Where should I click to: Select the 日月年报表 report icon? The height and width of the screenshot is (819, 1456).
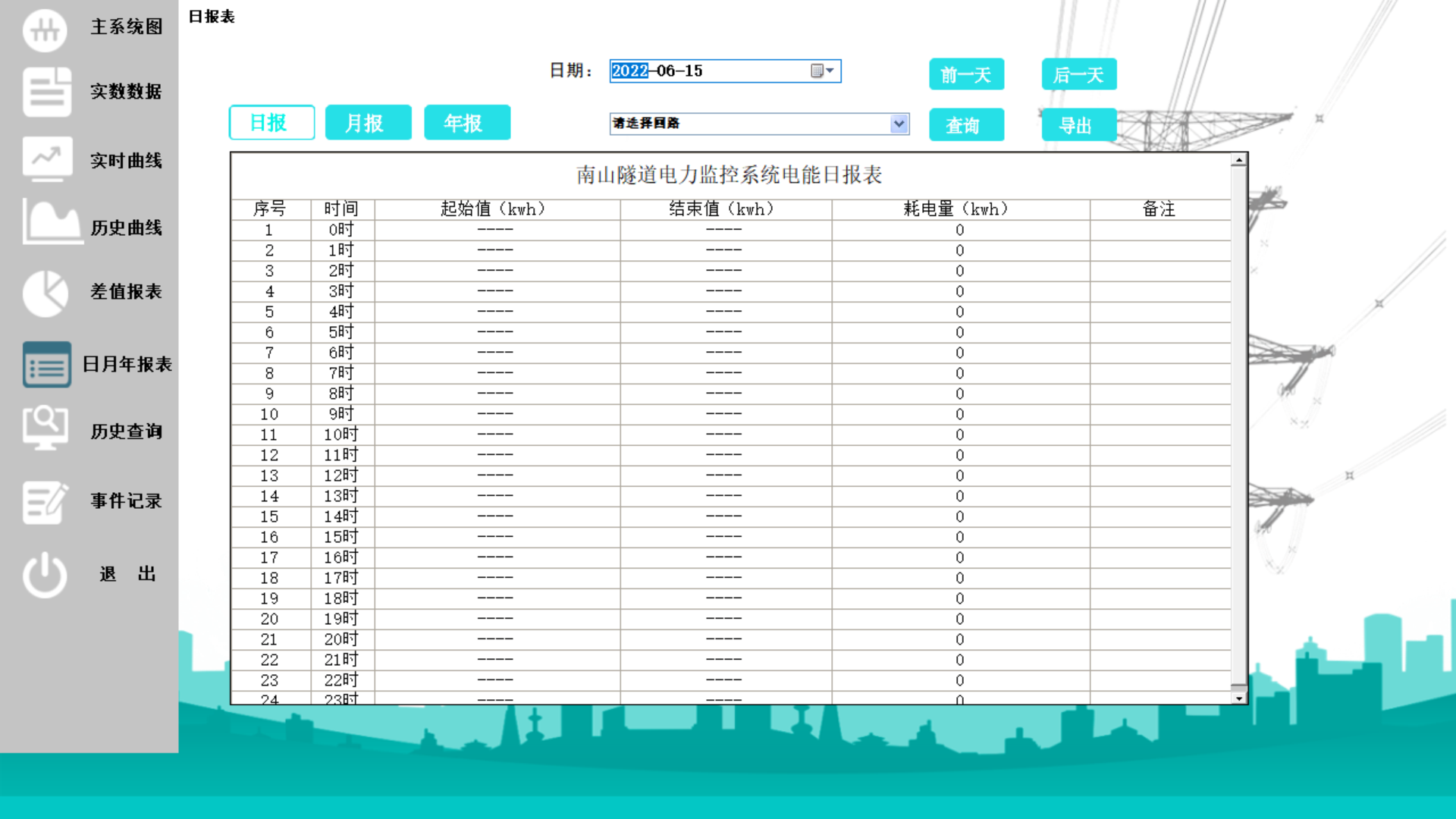point(46,364)
